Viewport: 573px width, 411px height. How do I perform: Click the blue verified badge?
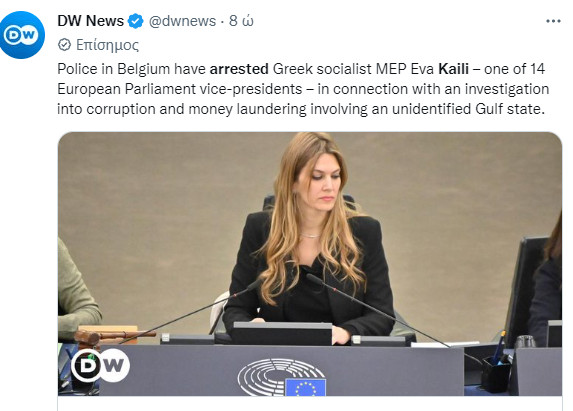(135, 21)
